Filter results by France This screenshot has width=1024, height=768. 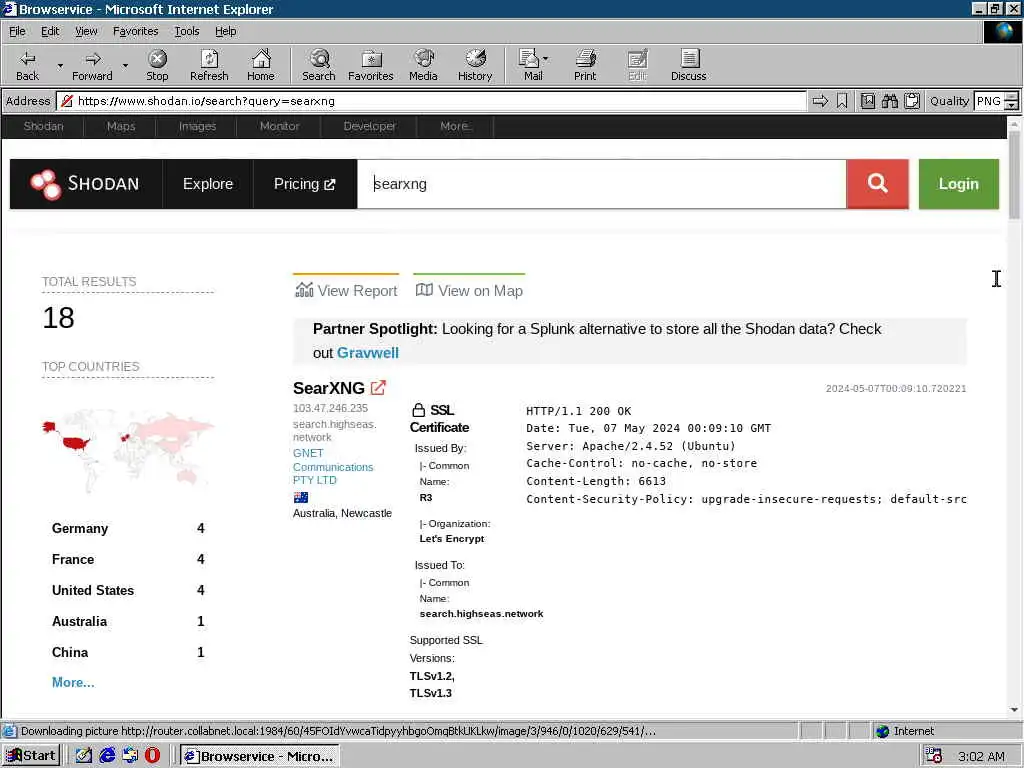[128, 559]
